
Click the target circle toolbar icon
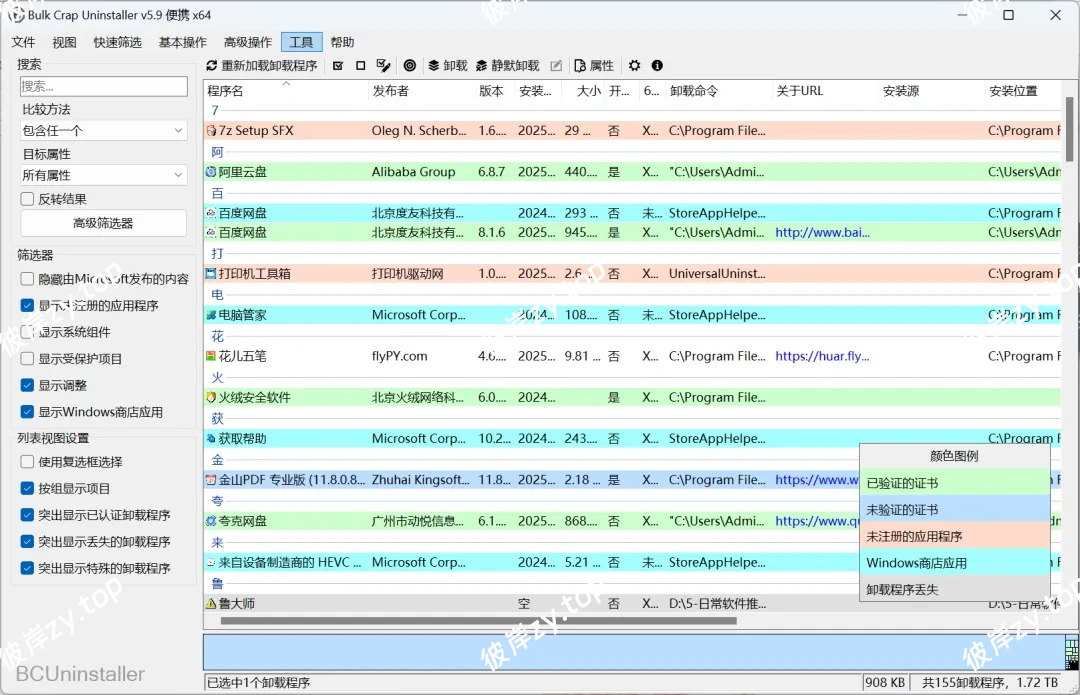(x=410, y=65)
